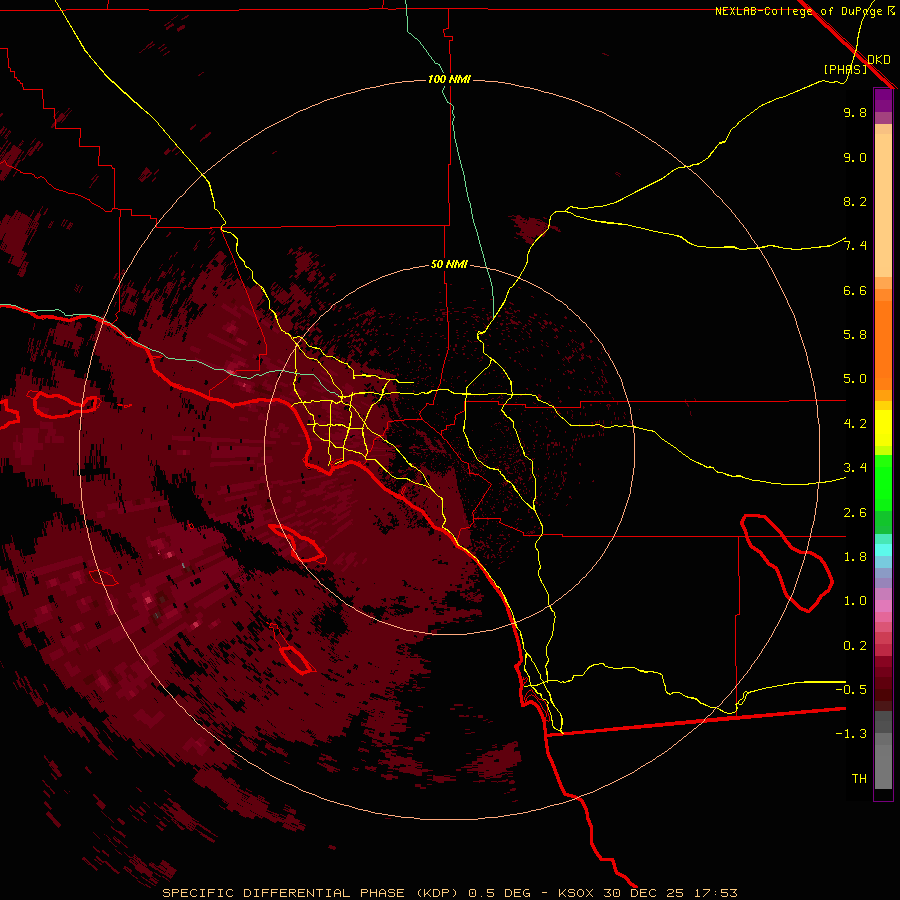
Task: Click the 4.2 legend value
Action: (855, 424)
